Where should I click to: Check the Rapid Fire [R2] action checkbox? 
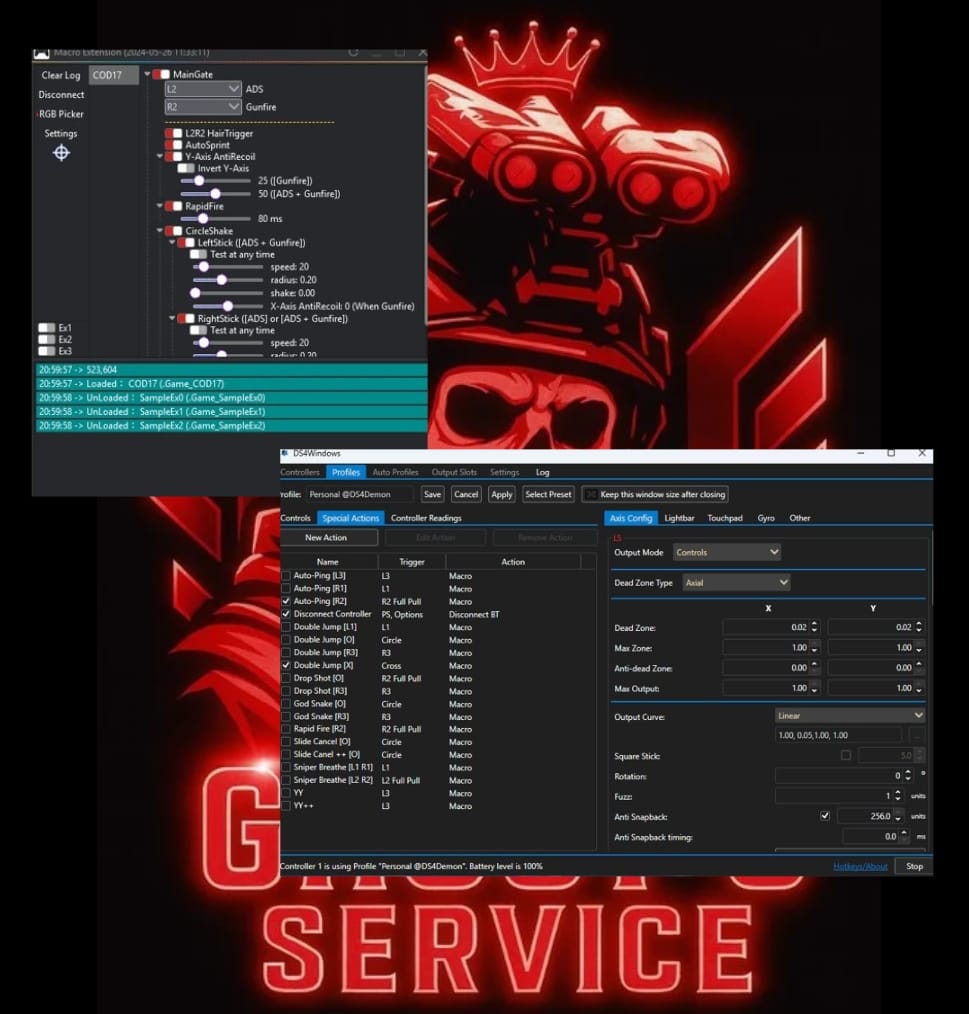(x=287, y=729)
